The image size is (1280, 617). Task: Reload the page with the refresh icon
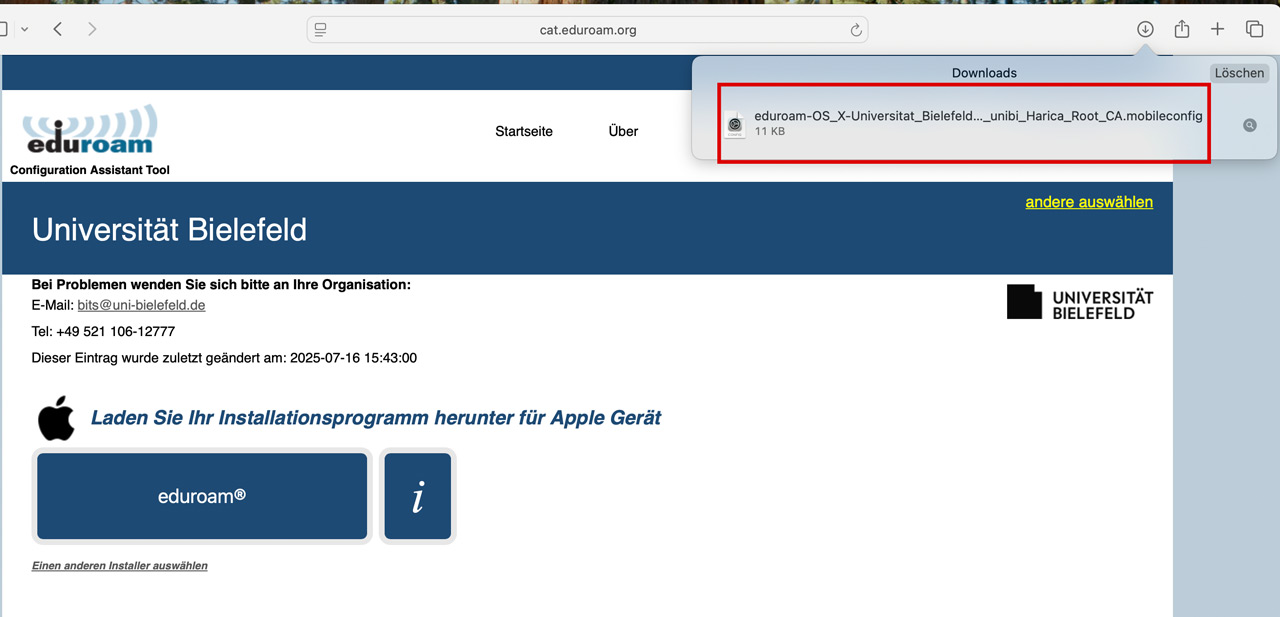(x=856, y=30)
